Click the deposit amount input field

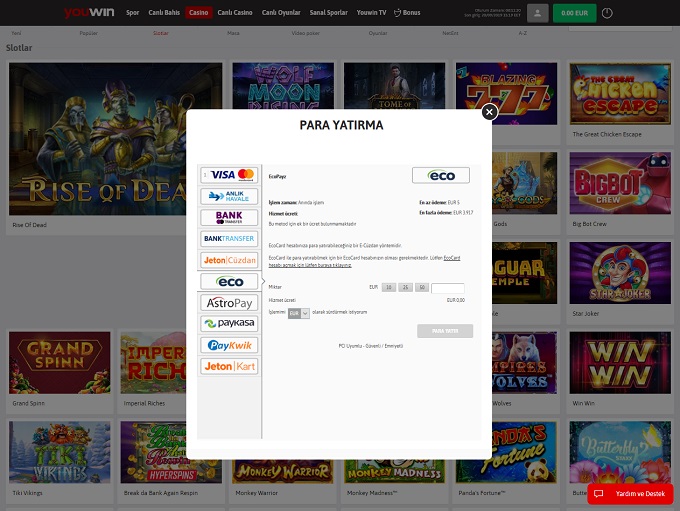point(447,288)
